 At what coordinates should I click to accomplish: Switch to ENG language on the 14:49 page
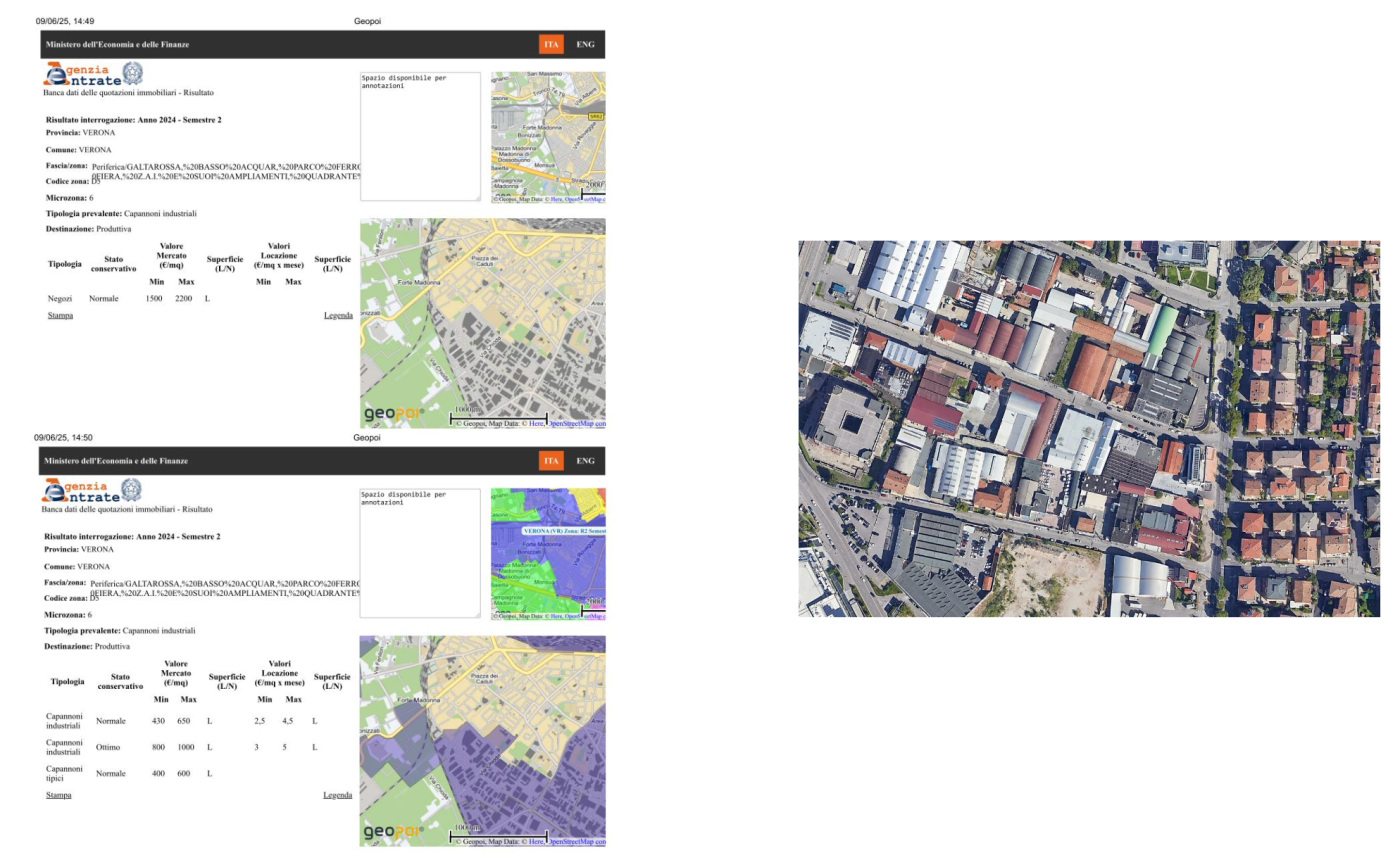[585, 44]
